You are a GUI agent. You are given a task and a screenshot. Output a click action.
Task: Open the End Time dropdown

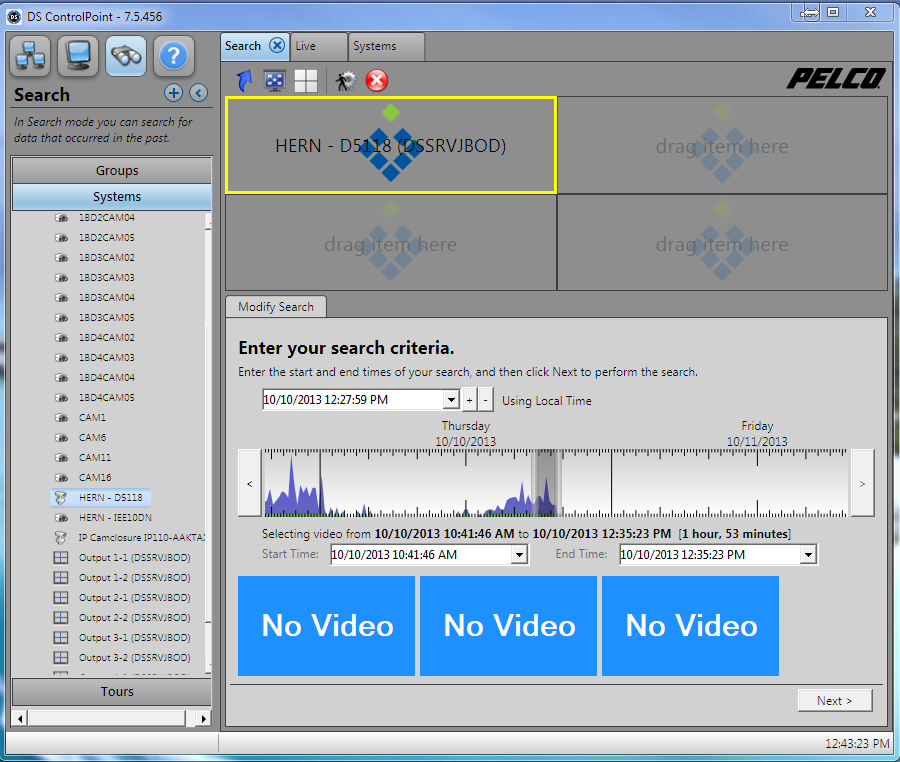click(807, 554)
